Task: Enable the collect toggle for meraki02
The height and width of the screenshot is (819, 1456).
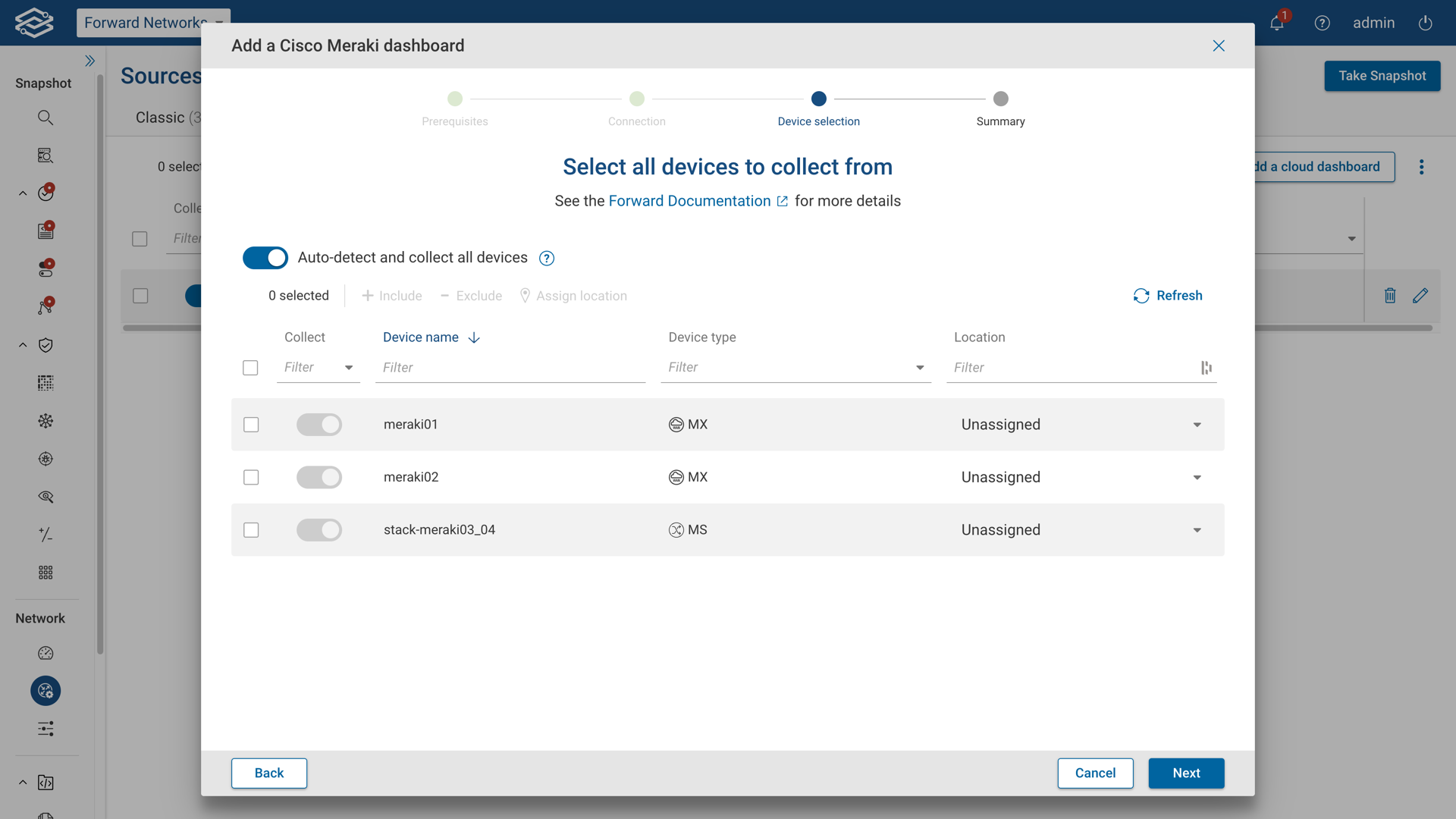Action: pyautogui.click(x=318, y=477)
